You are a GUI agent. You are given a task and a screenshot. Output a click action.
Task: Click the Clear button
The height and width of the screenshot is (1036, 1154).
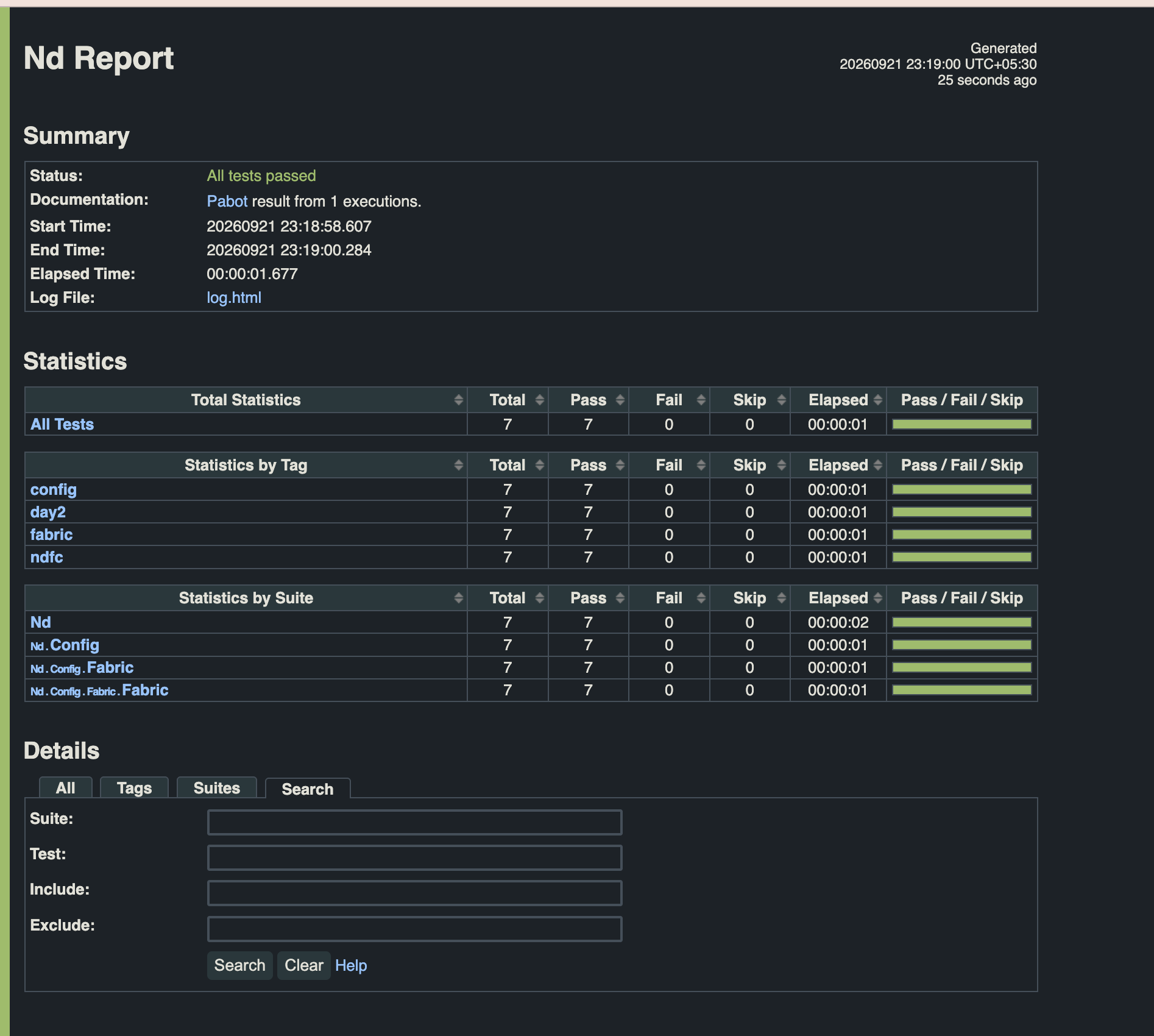(304, 965)
